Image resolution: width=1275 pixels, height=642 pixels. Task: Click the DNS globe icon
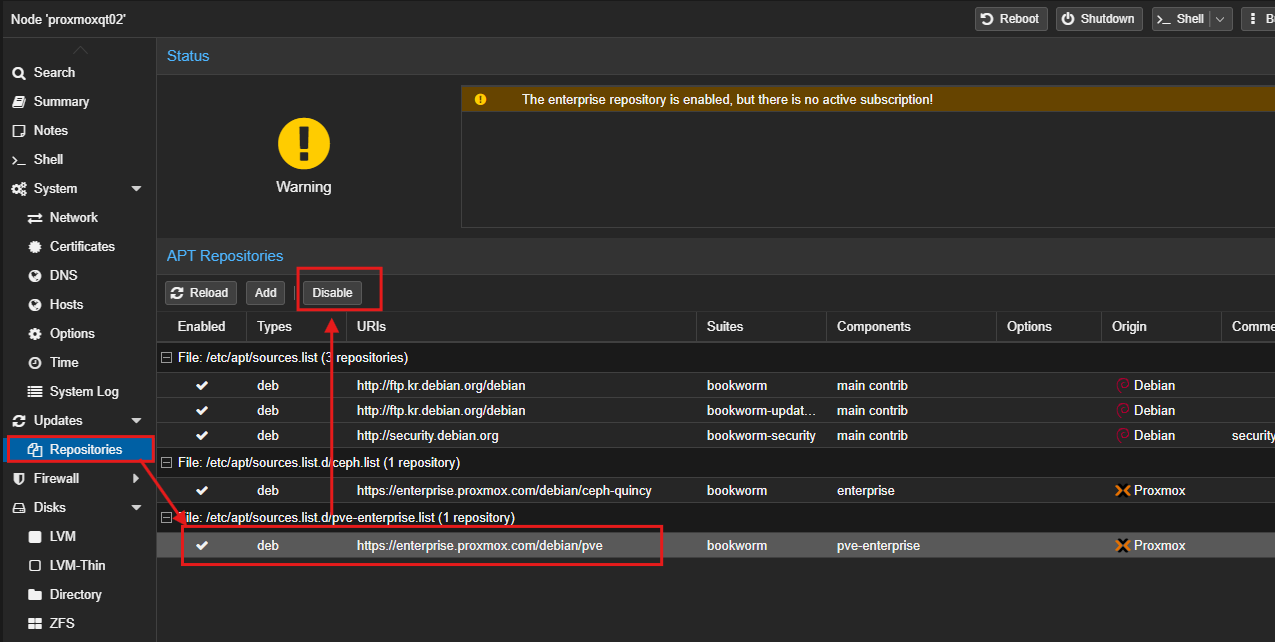pyautogui.click(x=35, y=275)
